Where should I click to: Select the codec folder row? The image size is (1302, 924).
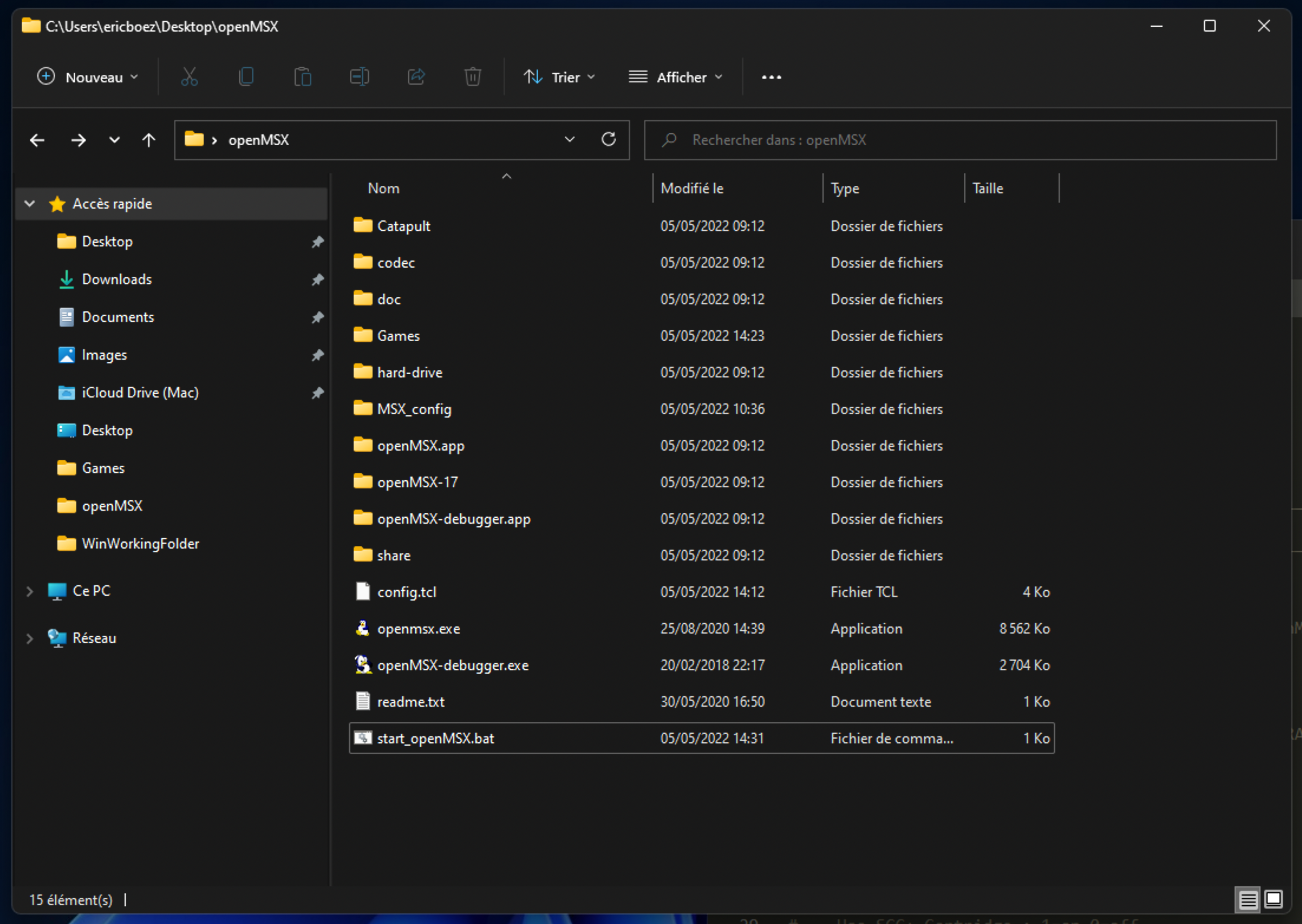(702, 262)
